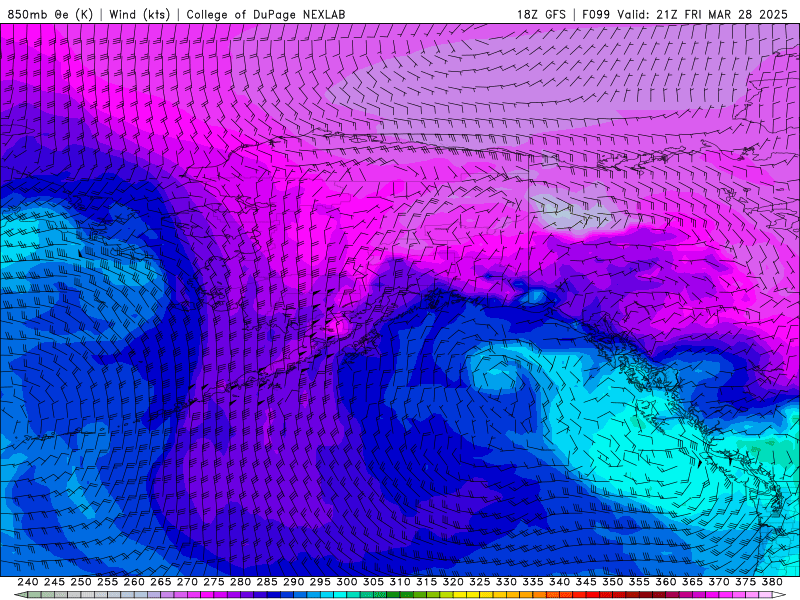Click the "18Z GFS" model run label
The image size is (800, 600).
tap(541, 14)
